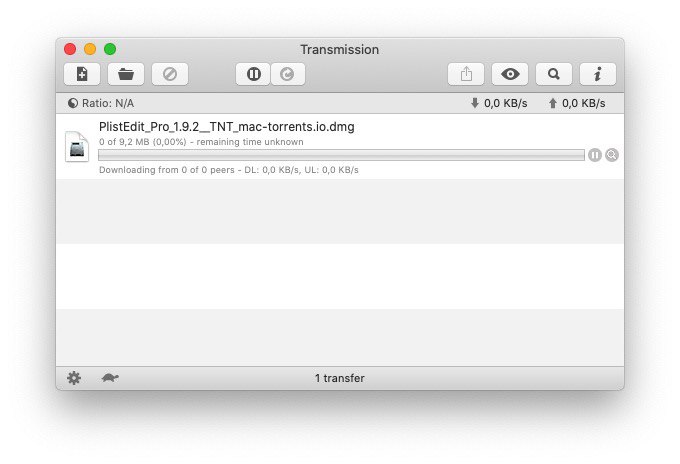Toggle turtle speed limit mode
This screenshot has width=680, height=464.
[110, 378]
